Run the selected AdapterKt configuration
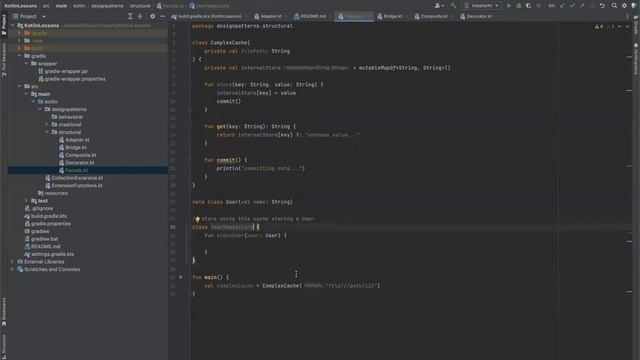Image resolution: width=640 pixels, height=360 pixels. coord(509,6)
